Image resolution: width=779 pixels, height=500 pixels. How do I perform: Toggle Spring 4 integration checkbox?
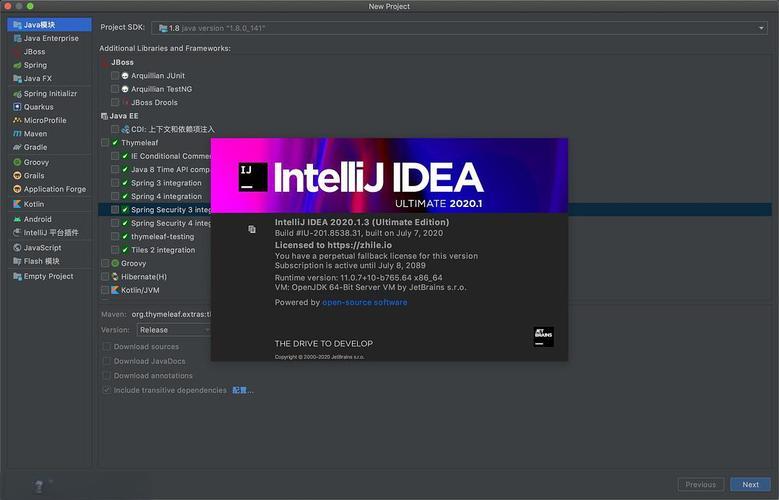(115, 196)
